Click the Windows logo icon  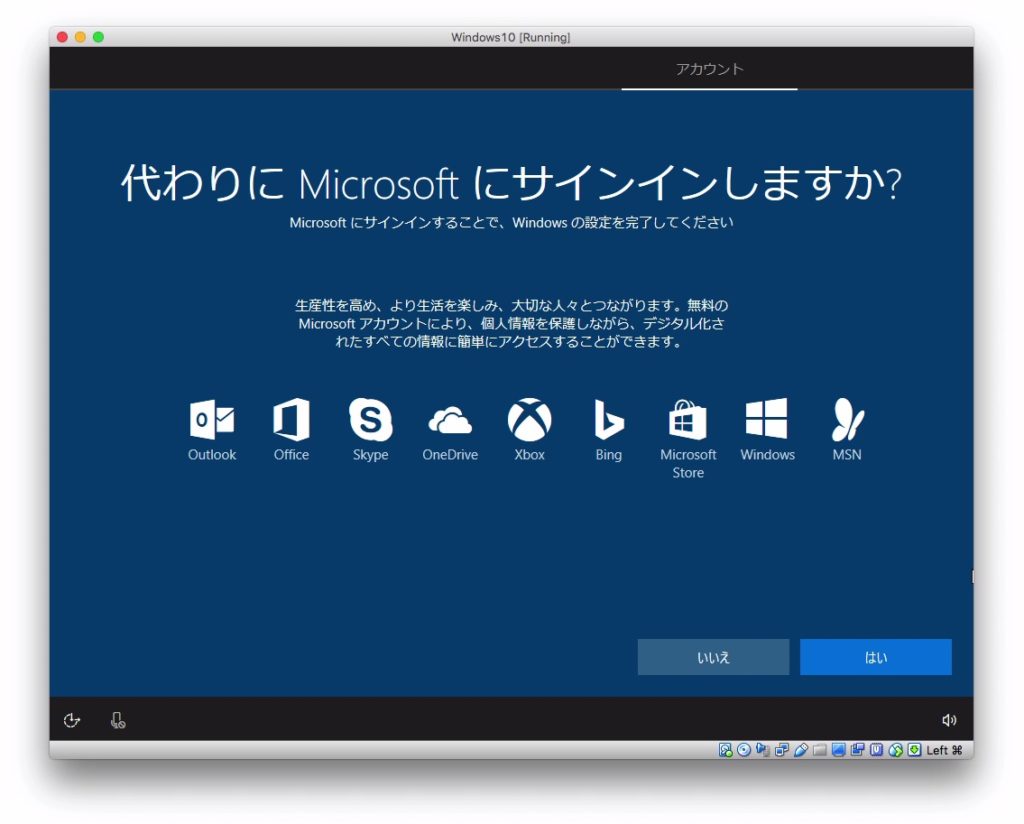pyautogui.click(x=767, y=419)
